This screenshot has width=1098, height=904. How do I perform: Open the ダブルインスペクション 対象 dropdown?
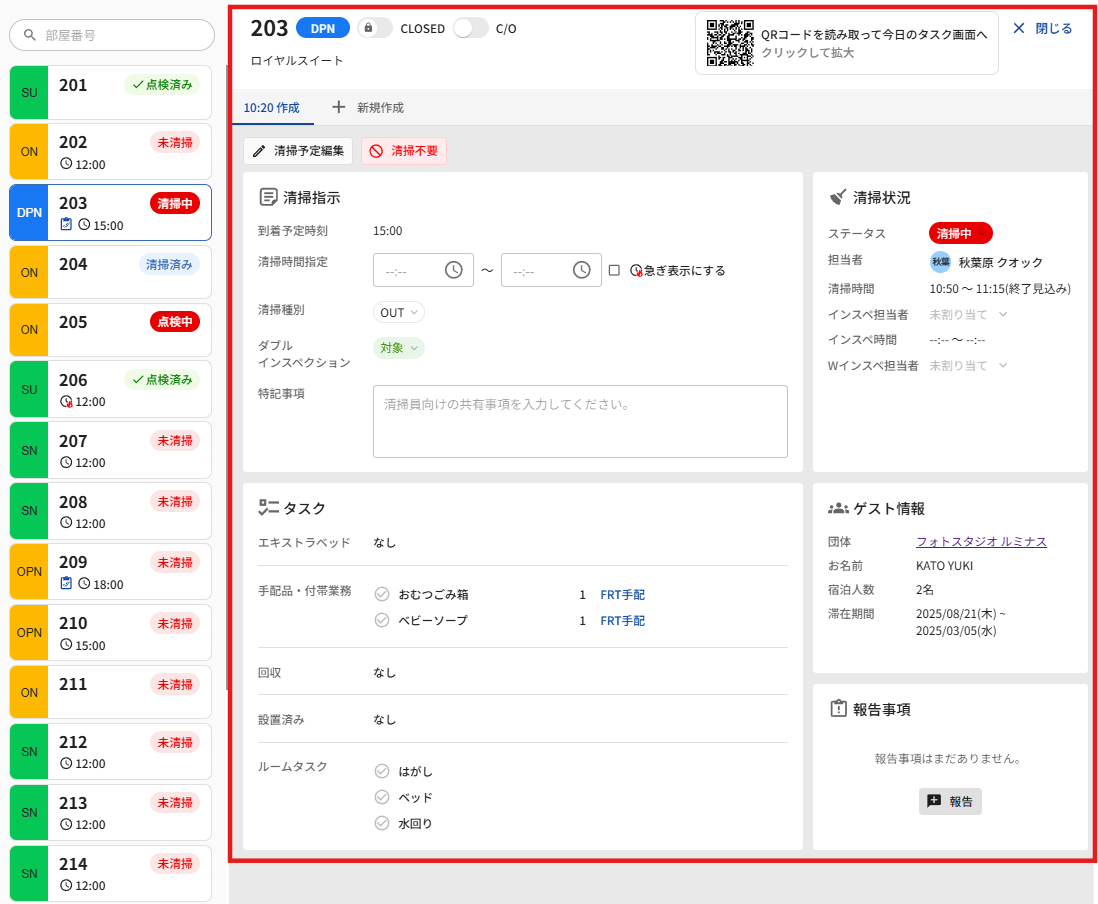pyautogui.click(x=398, y=348)
